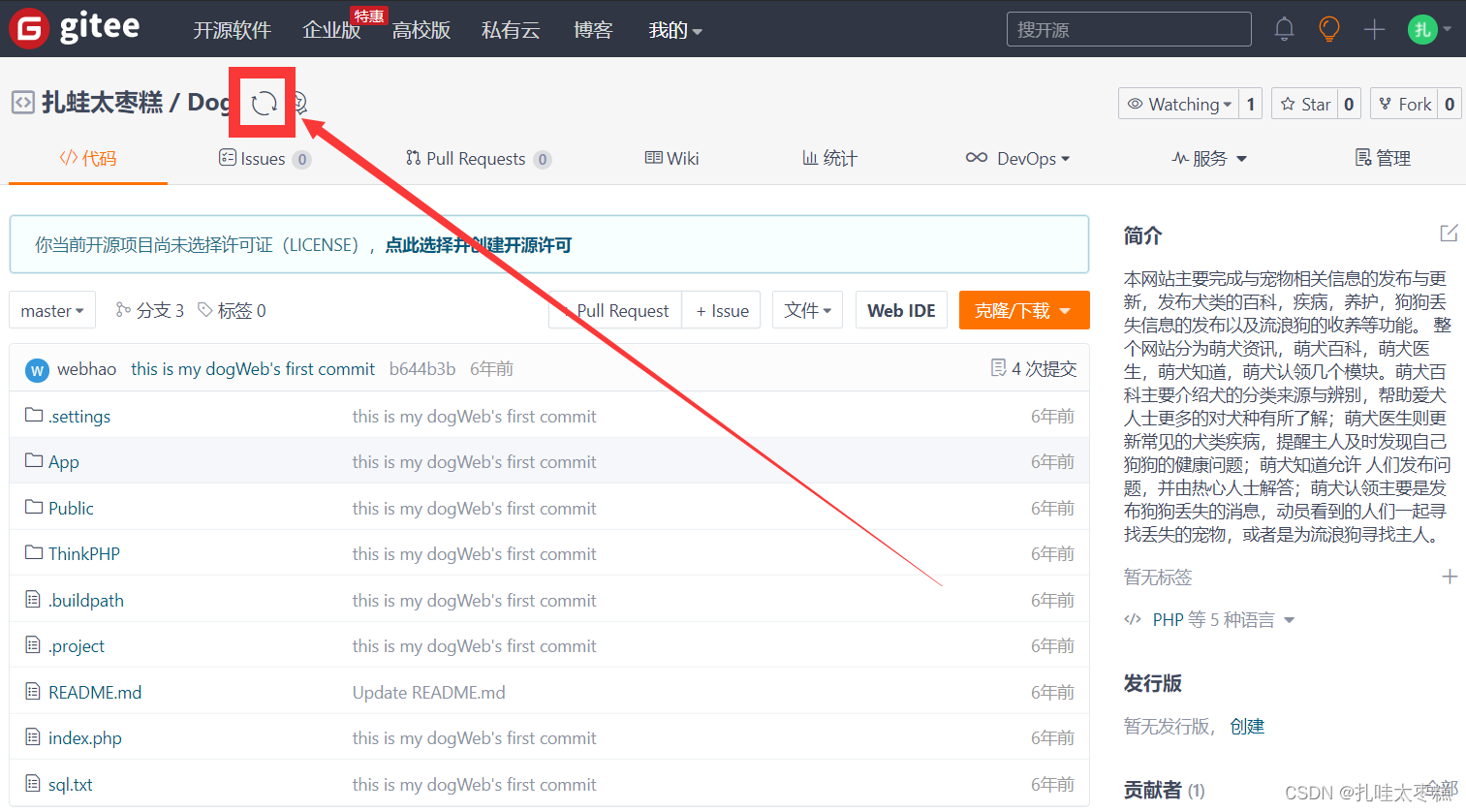The width and height of the screenshot is (1466, 812).
Task: Click the code icon left of the repository name
Action: point(24,101)
